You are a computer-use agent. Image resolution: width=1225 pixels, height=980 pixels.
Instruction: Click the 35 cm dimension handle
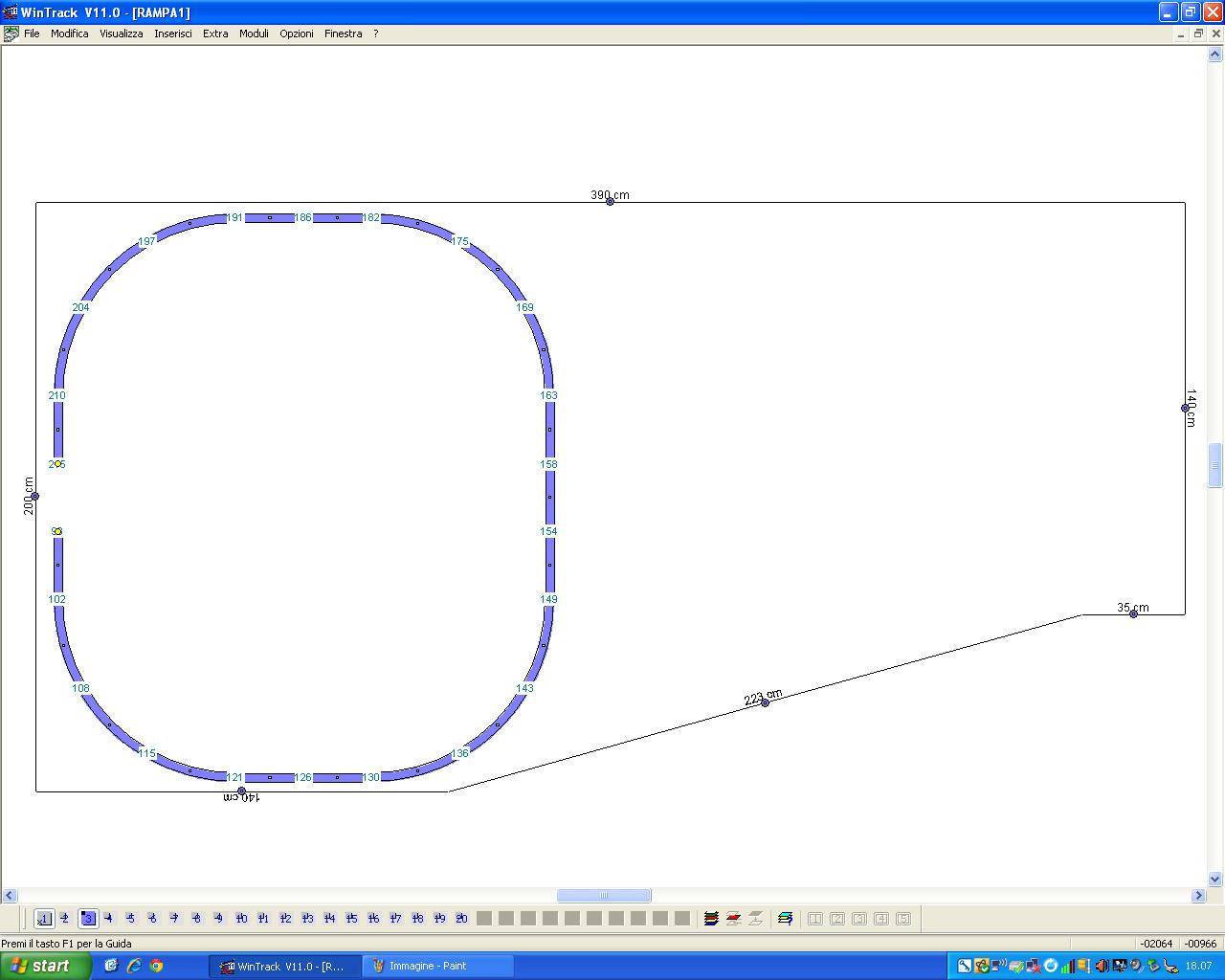(x=1133, y=613)
